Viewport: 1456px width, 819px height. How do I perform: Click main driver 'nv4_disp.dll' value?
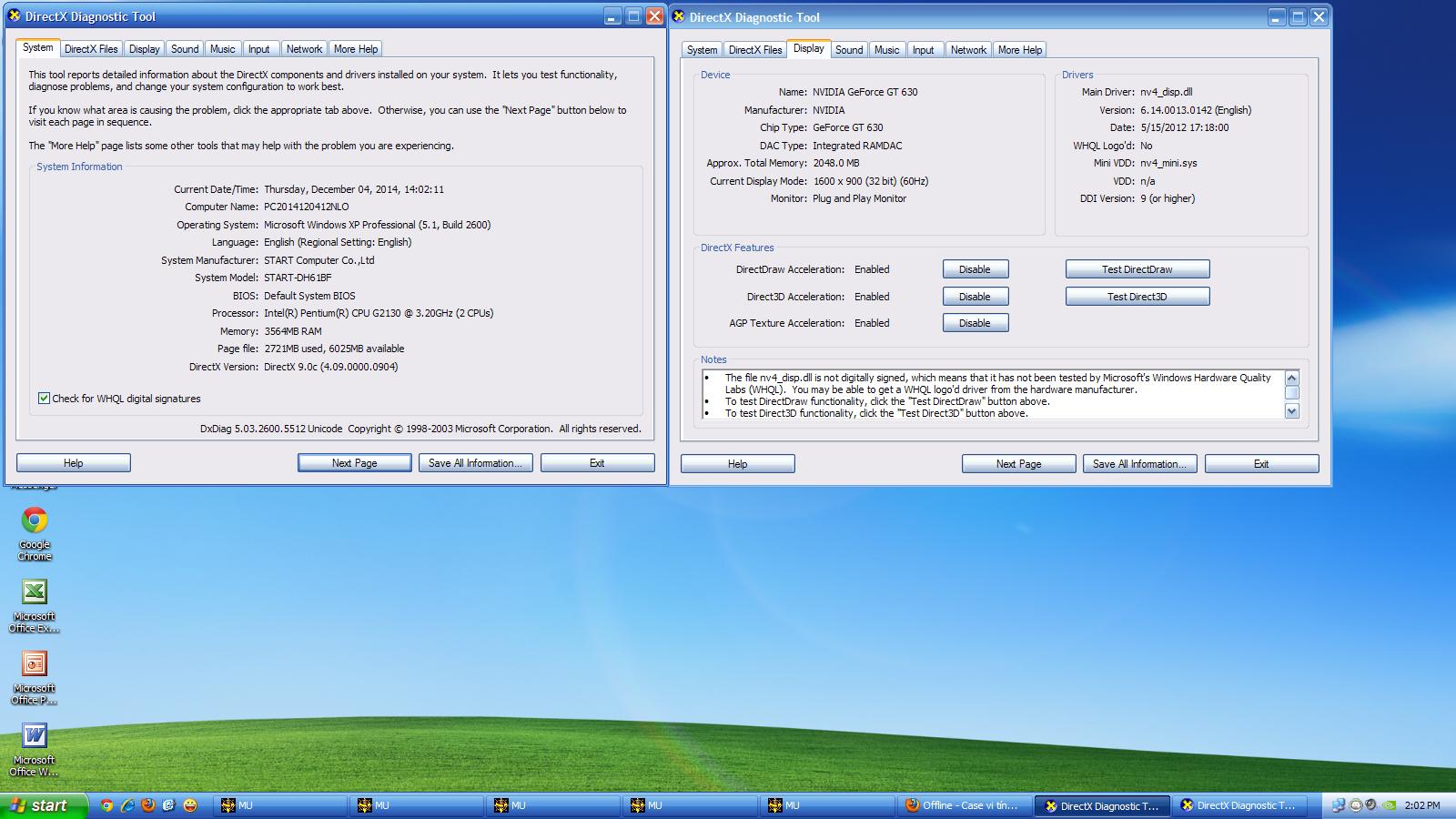click(x=1167, y=92)
